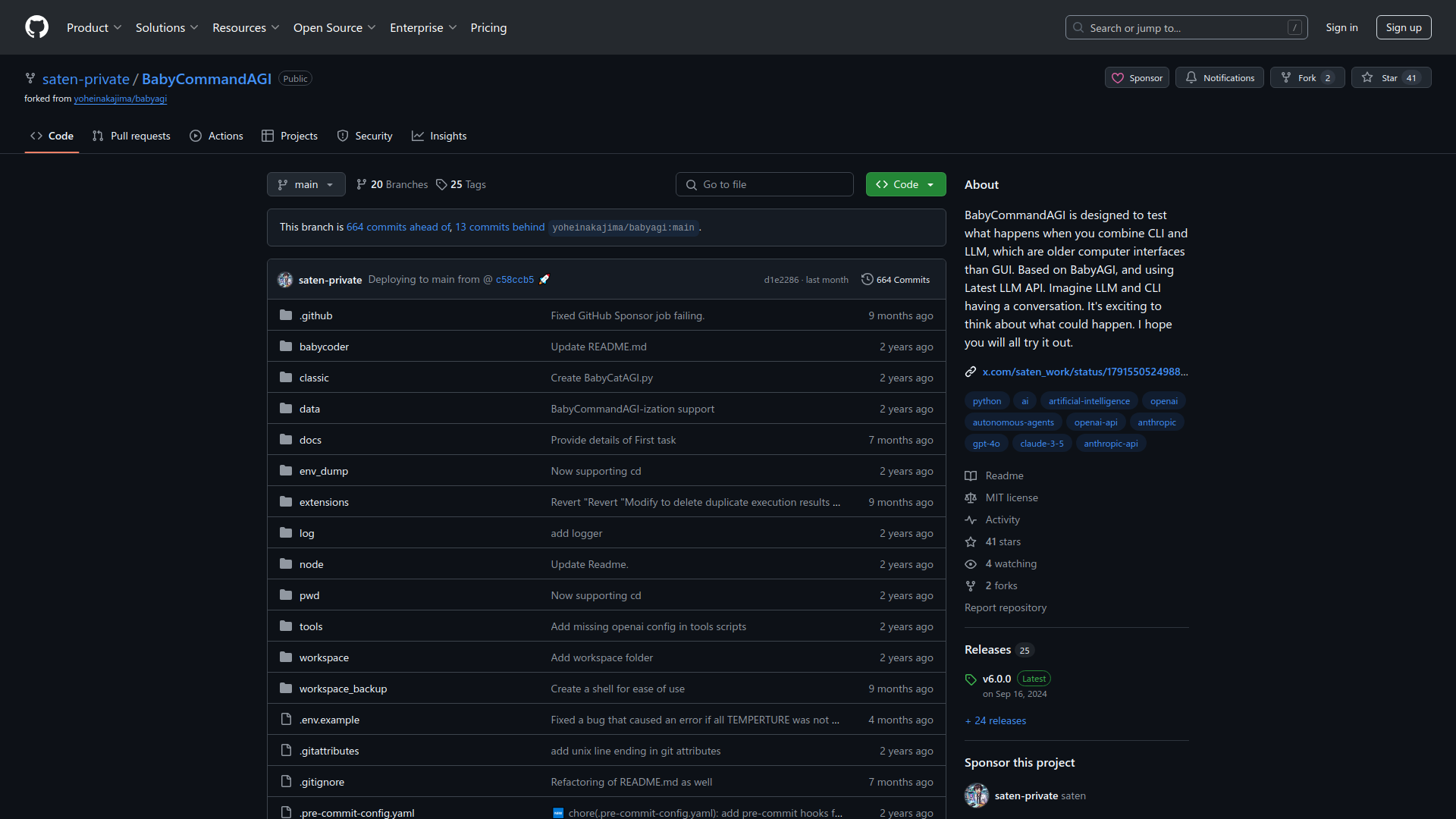The height and width of the screenshot is (819, 1456).
Task: Click the Activity pulse icon
Action: [971, 519]
